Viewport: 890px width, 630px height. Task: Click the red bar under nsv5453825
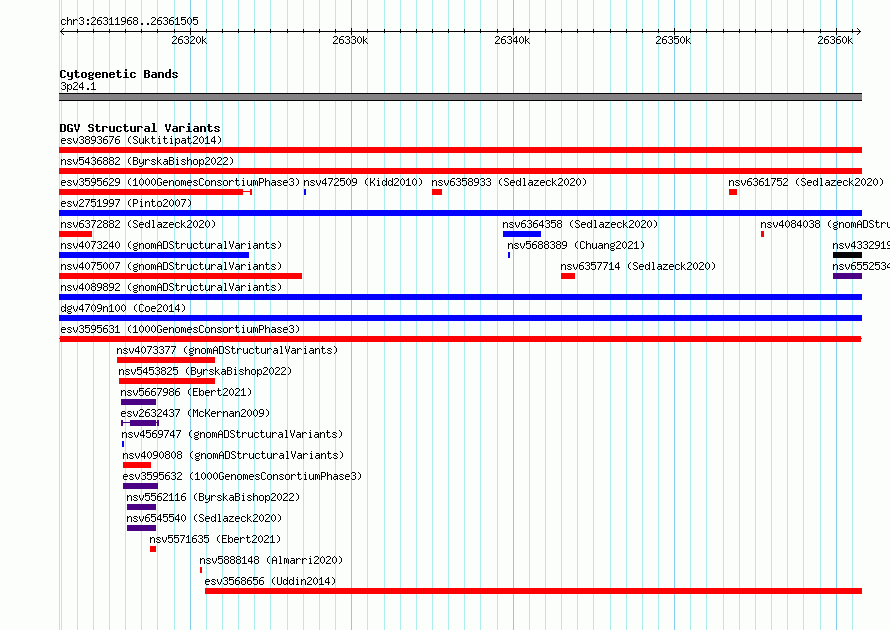click(167, 381)
